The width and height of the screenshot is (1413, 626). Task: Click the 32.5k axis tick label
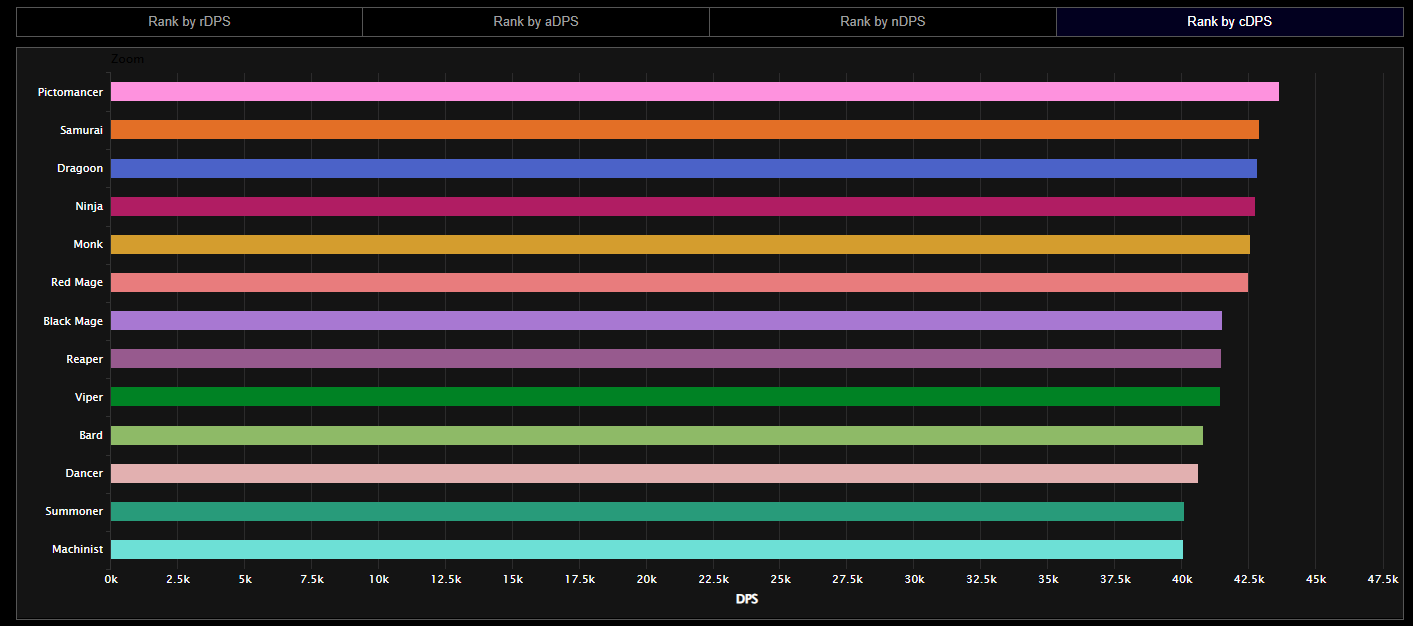pyautogui.click(x=982, y=580)
